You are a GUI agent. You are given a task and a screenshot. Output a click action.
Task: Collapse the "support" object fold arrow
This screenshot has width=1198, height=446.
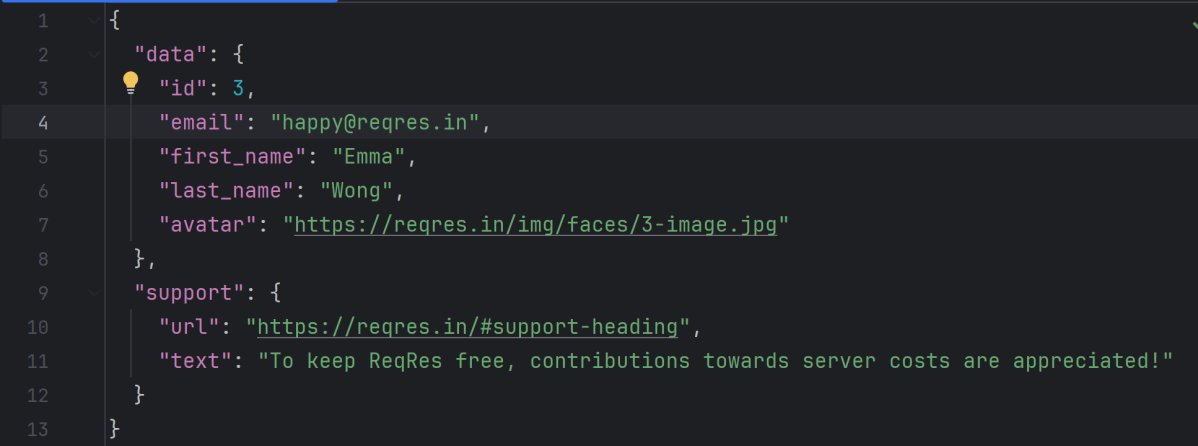94,293
